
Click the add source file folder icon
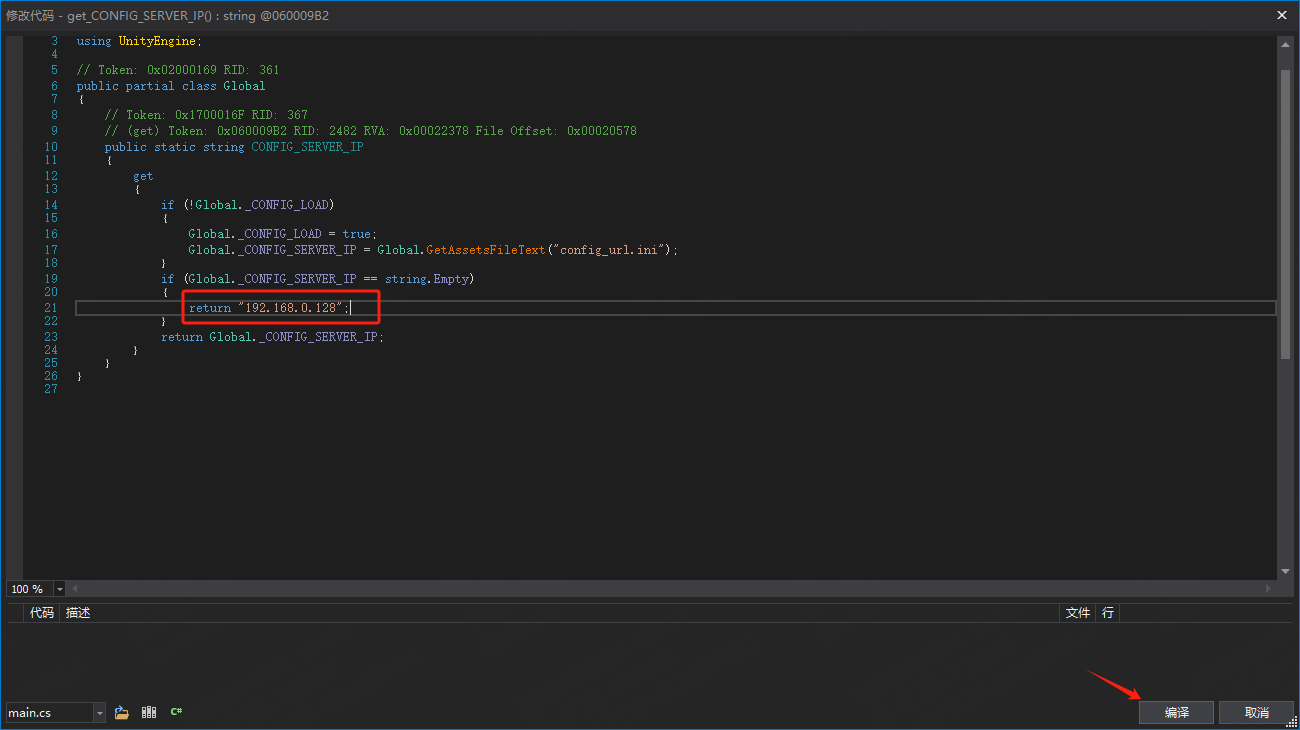[x=122, y=712]
